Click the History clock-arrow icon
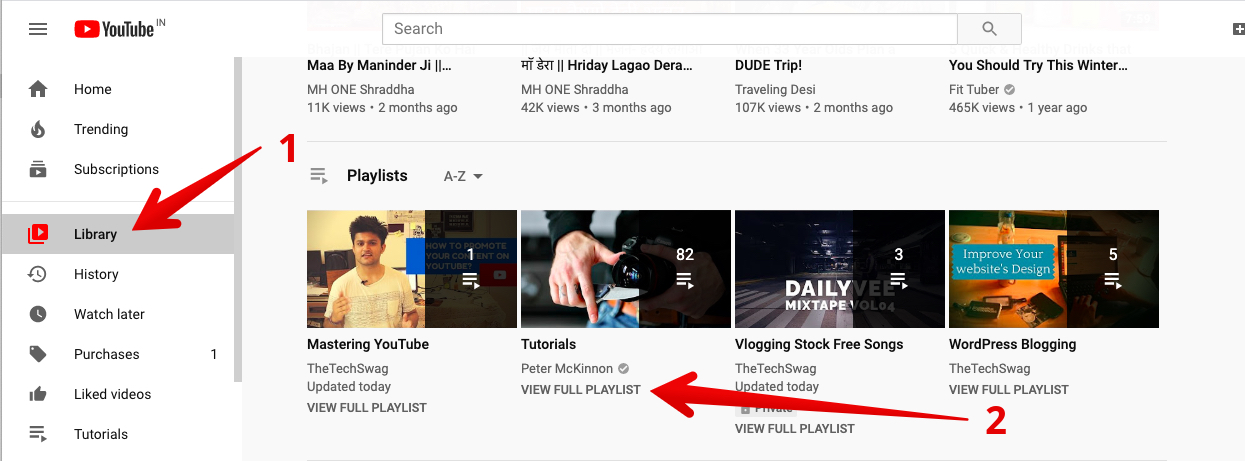The height and width of the screenshot is (461, 1245). (x=38, y=274)
